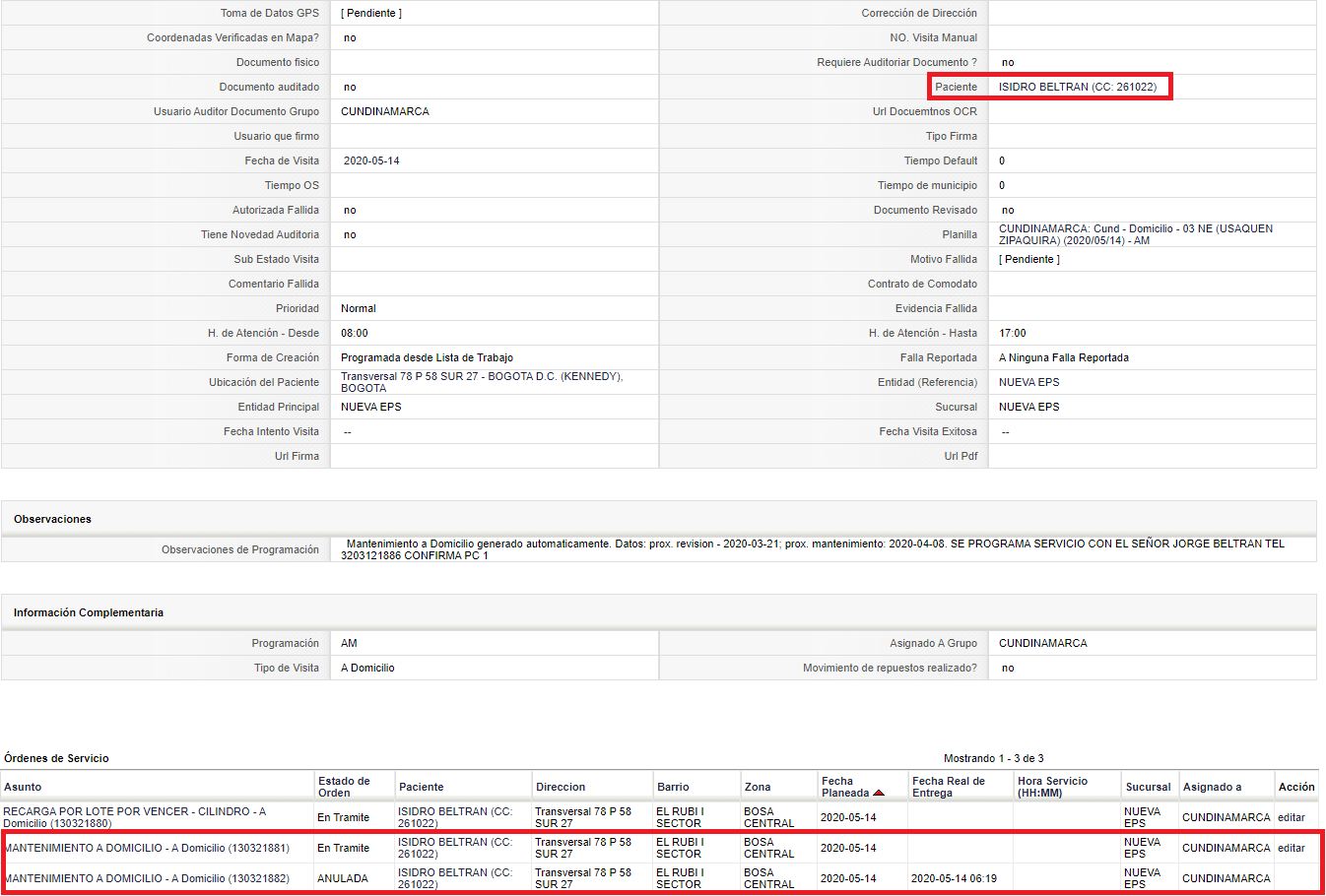This screenshot has width=1326, height=896.
Task: Click the Estado de Orden column header
Action: click(344, 787)
